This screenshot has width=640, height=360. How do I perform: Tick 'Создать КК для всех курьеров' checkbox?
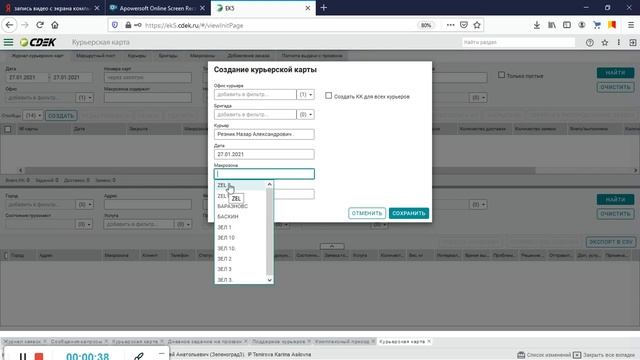pos(329,96)
